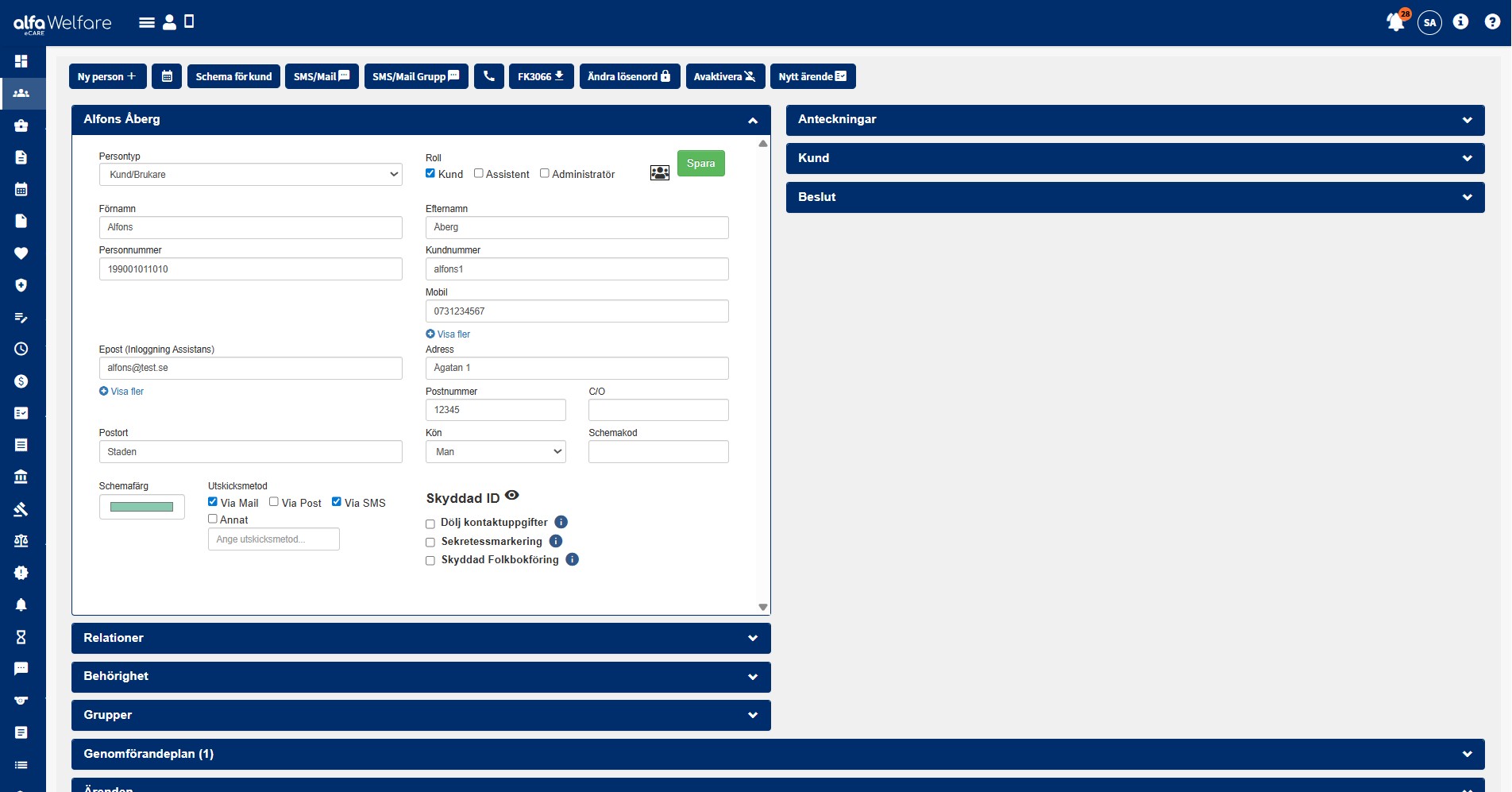
Task: Enable the Assistent role checkbox
Action: (479, 173)
